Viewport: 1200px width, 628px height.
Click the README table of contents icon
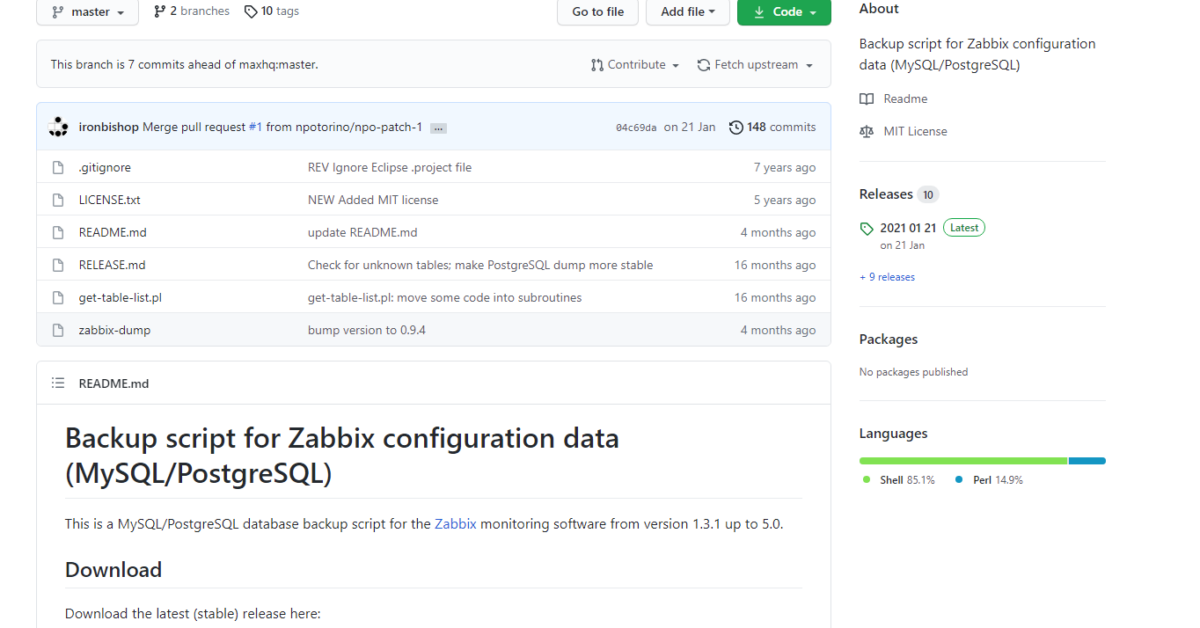pyautogui.click(x=58, y=383)
